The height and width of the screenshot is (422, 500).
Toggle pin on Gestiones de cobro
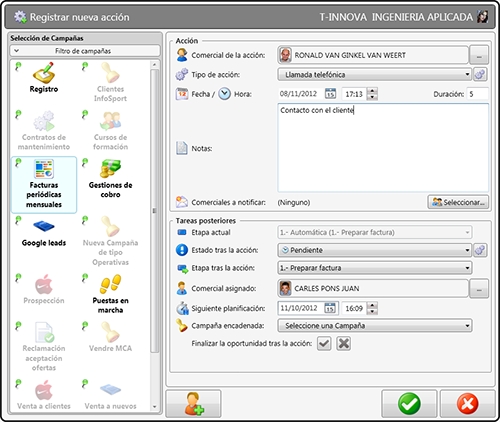tap(85, 163)
